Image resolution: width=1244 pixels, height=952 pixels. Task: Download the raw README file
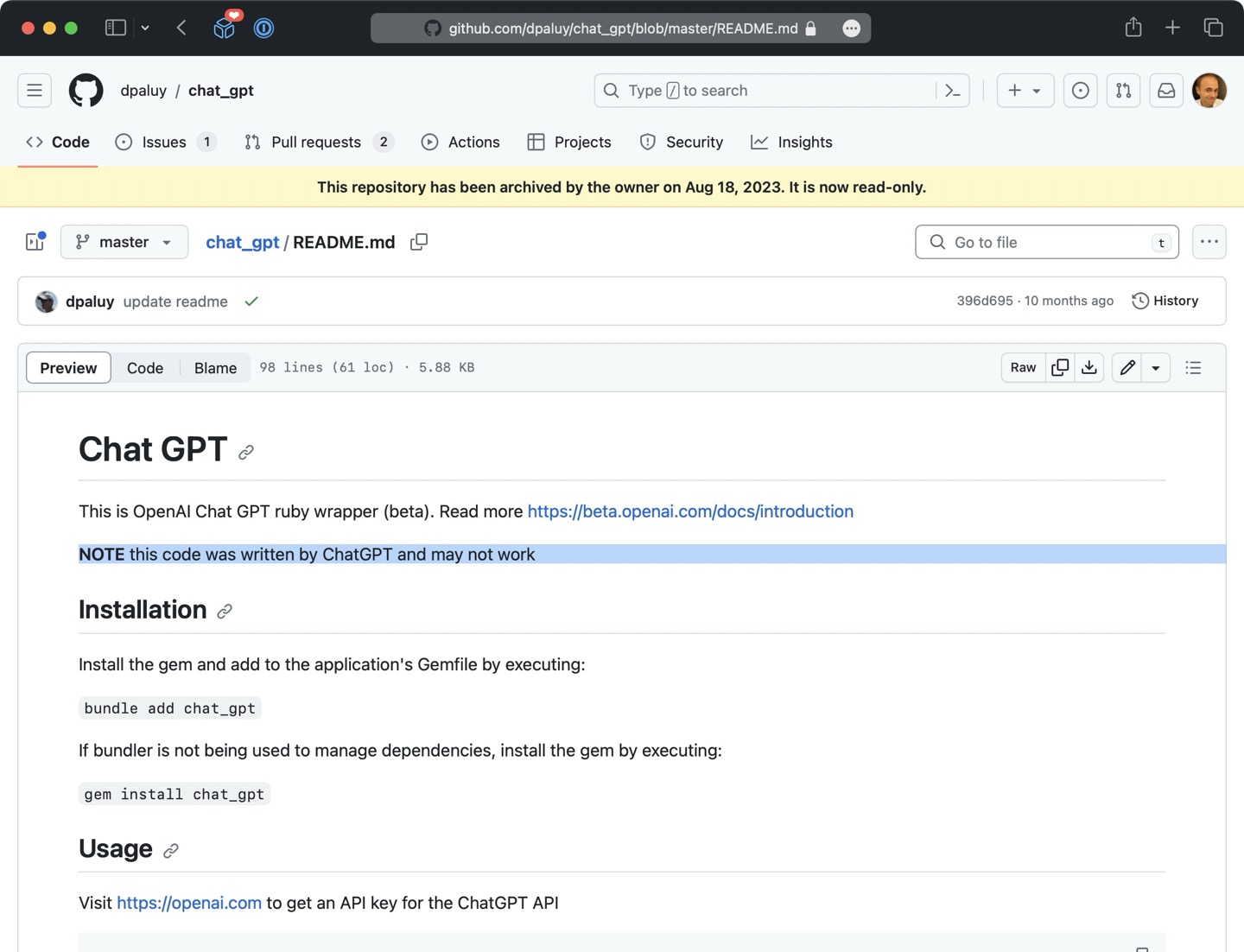coord(1089,367)
